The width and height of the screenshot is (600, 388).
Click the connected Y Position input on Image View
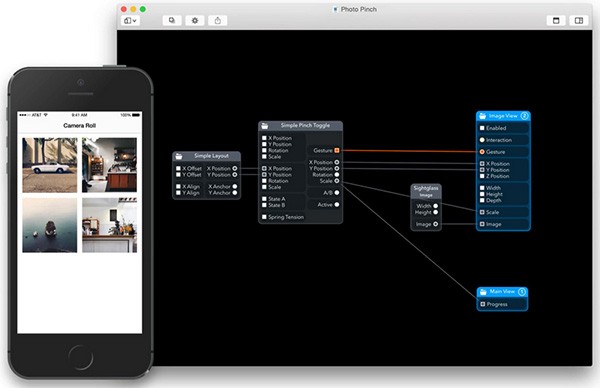click(x=482, y=170)
